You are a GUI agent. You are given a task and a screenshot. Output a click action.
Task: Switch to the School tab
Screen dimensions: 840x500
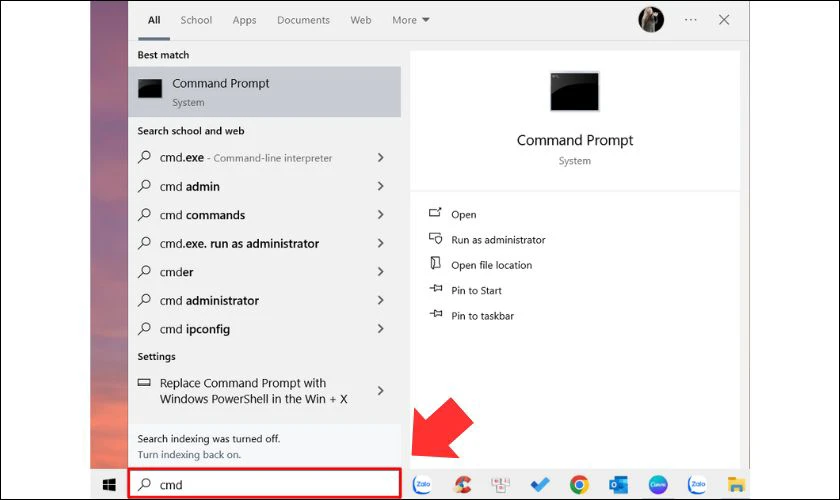(x=196, y=20)
